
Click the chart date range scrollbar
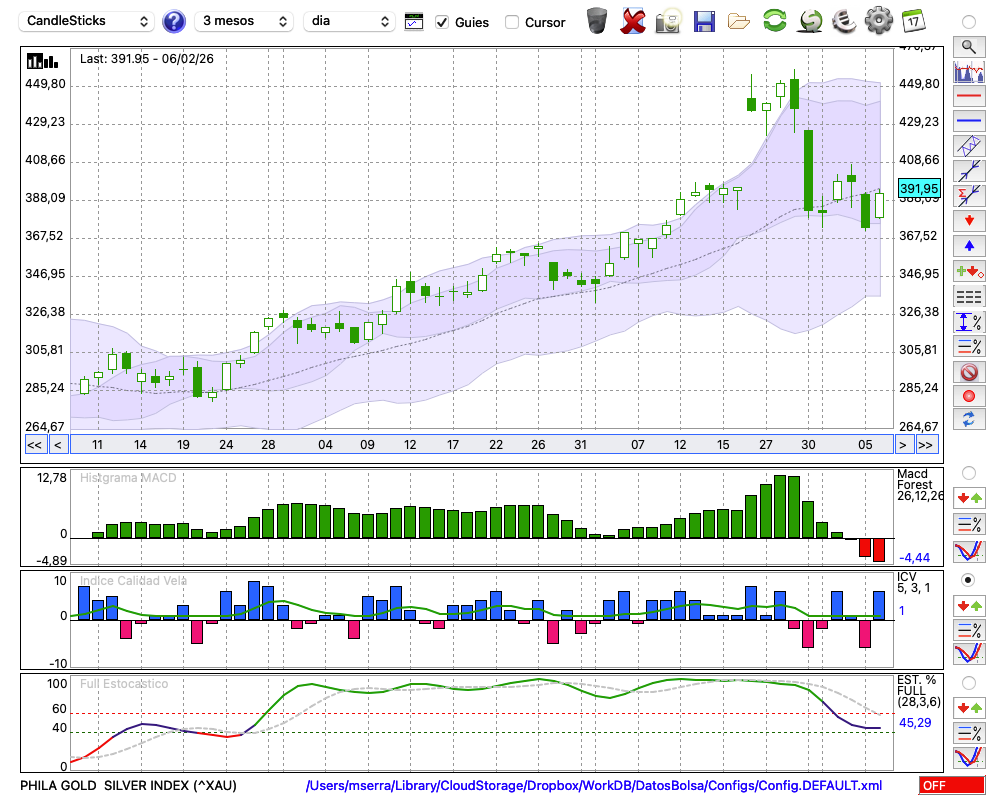(x=480, y=444)
